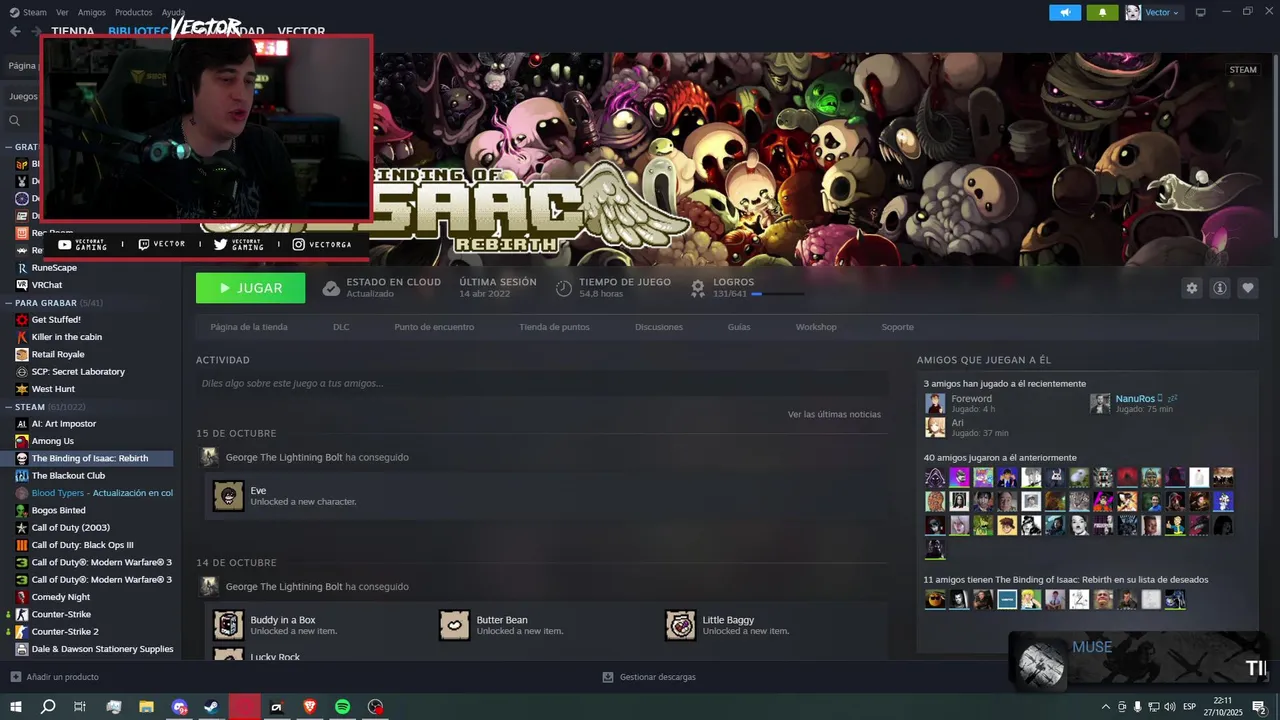Collapse the STEAM category
The height and width of the screenshot is (720, 1280).
coord(9,407)
